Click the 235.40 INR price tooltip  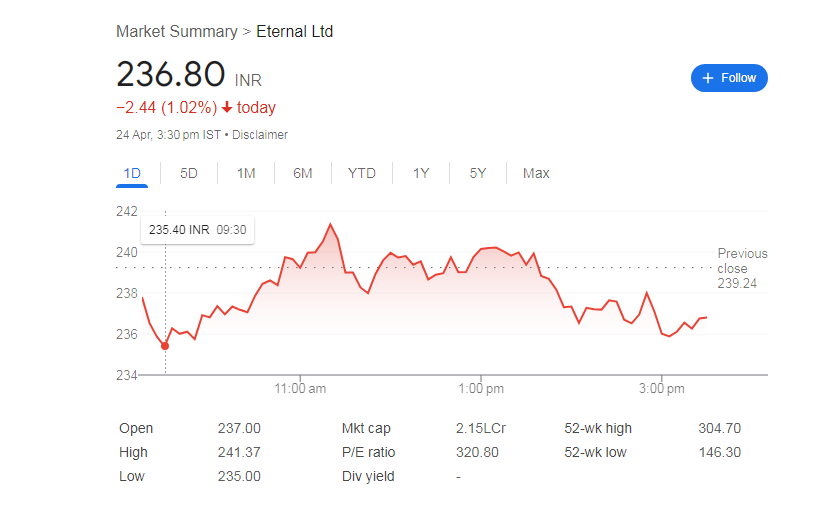pyautogui.click(x=197, y=230)
